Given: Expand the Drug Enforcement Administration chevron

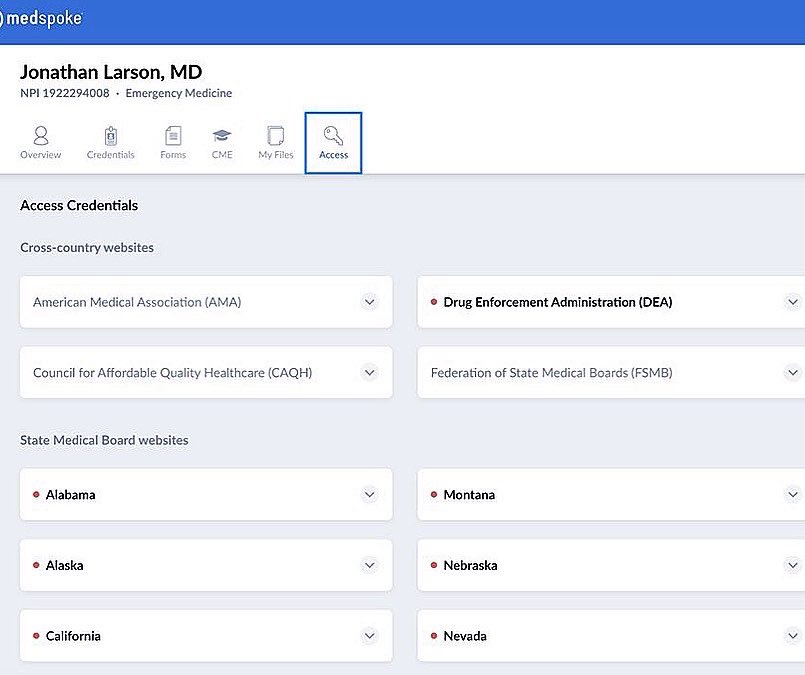Looking at the screenshot, I should click(x=793, y=302).
